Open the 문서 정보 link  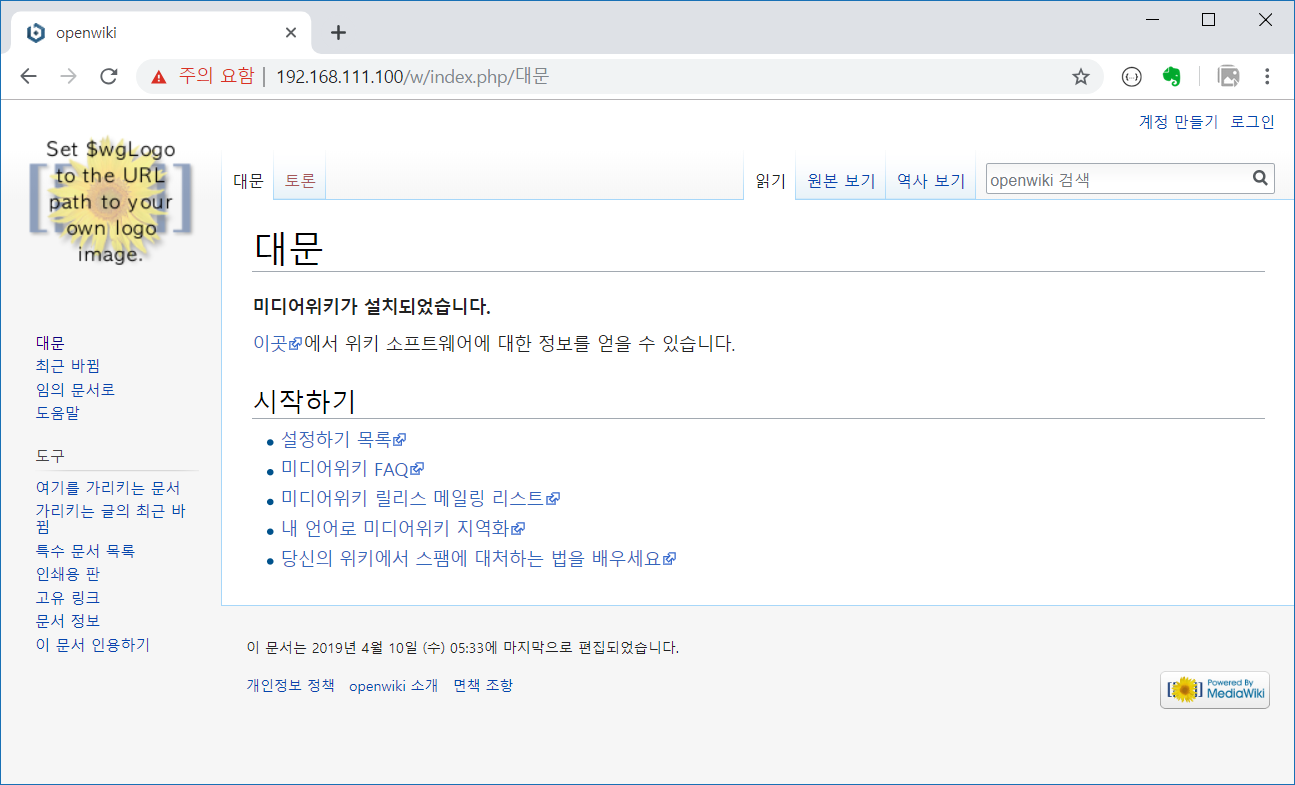tap(68, 621)
